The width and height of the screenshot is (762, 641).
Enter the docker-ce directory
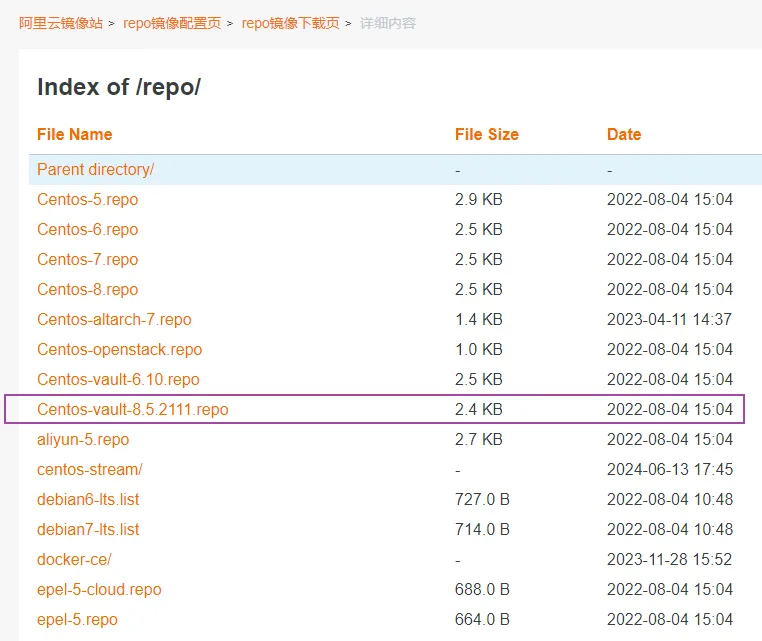pyautogui.click(x=74, y=559)
